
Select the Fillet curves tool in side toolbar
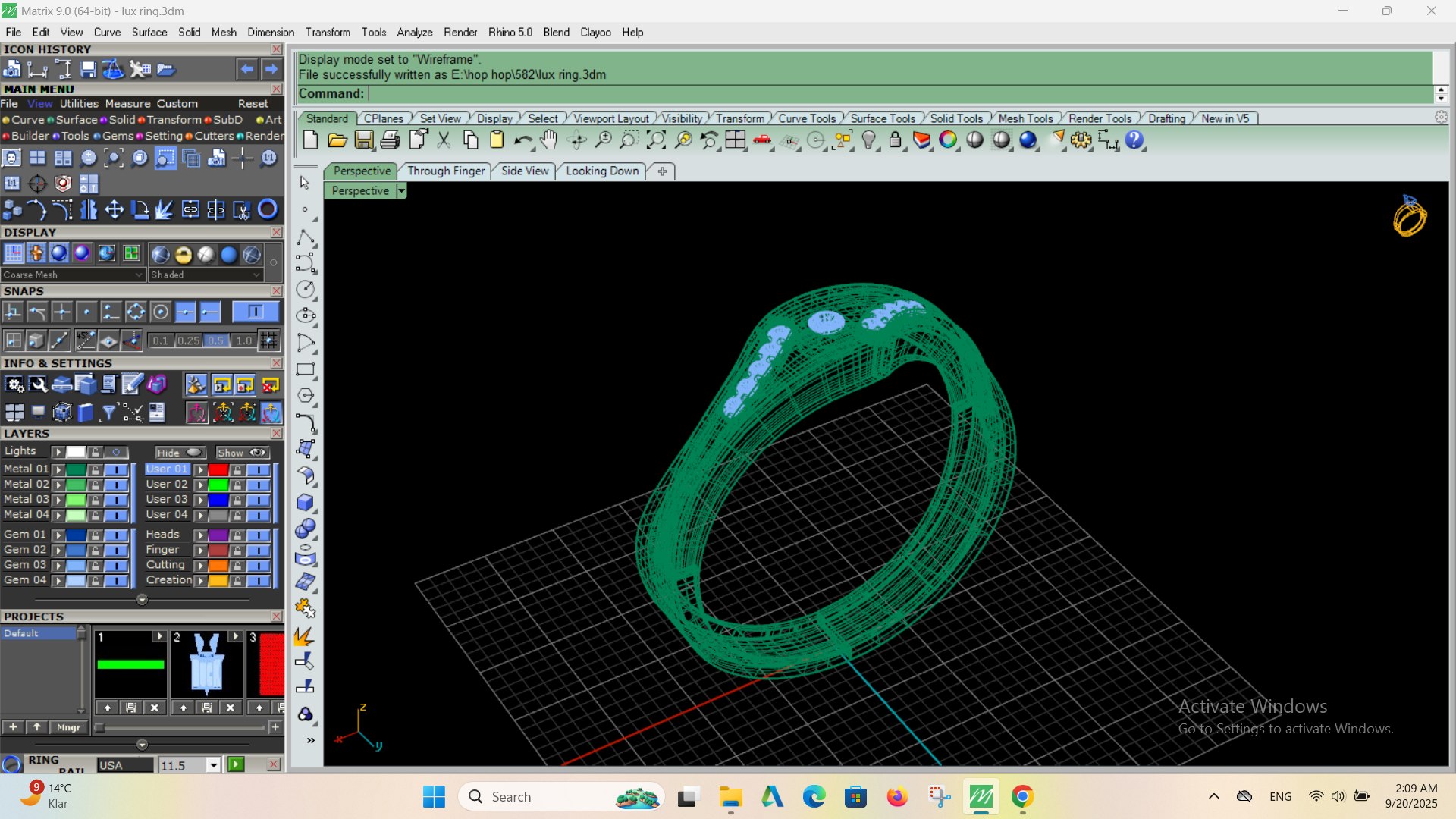(x=306, y=423)
